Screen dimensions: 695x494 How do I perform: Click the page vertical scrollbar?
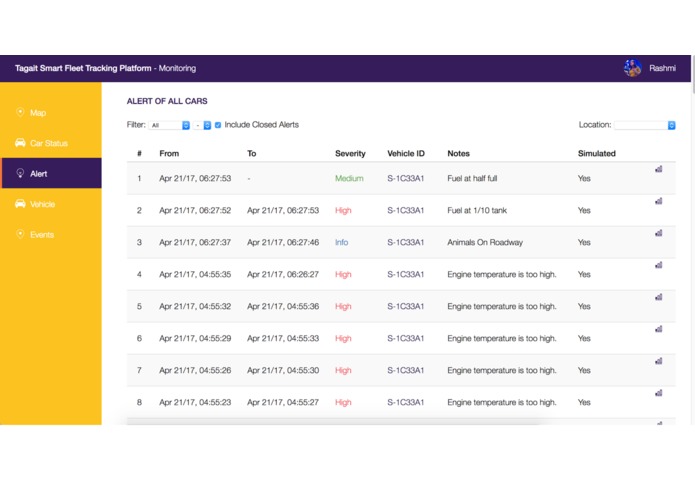point(693,74)
